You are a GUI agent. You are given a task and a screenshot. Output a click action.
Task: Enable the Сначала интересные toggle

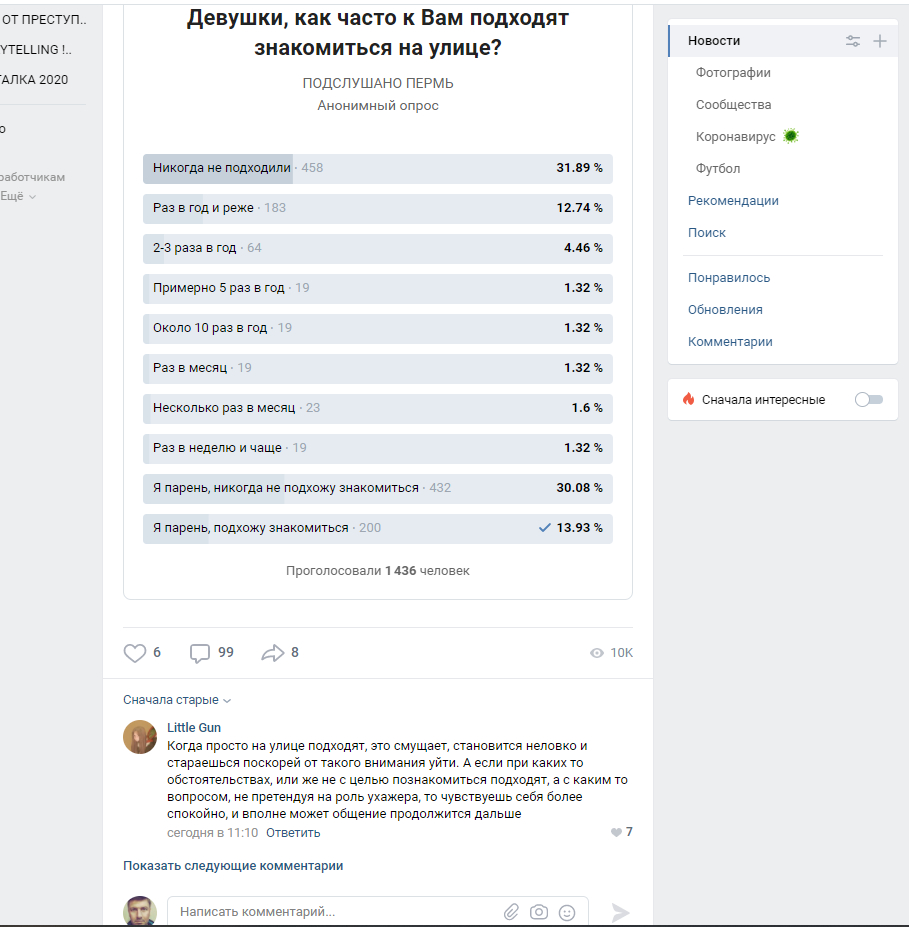coord(868,398)
